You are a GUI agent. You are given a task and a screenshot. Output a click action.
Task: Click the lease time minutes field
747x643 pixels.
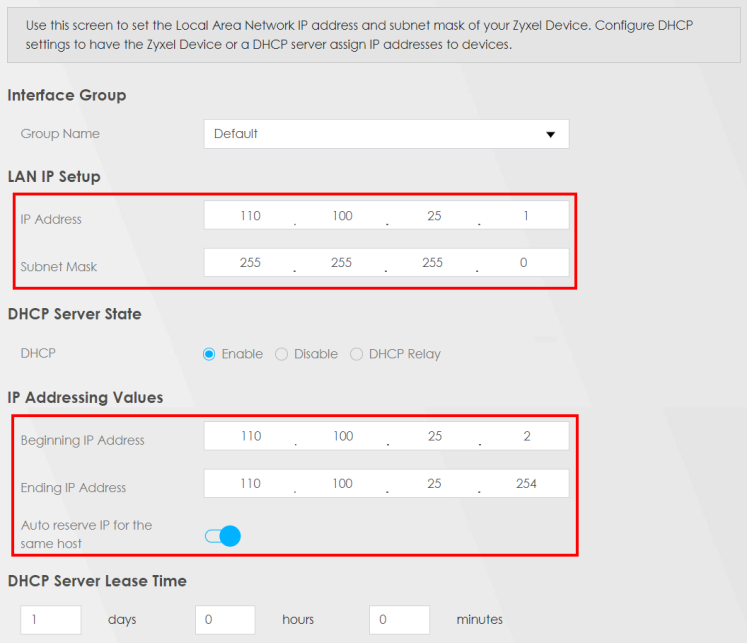[399, 620]
